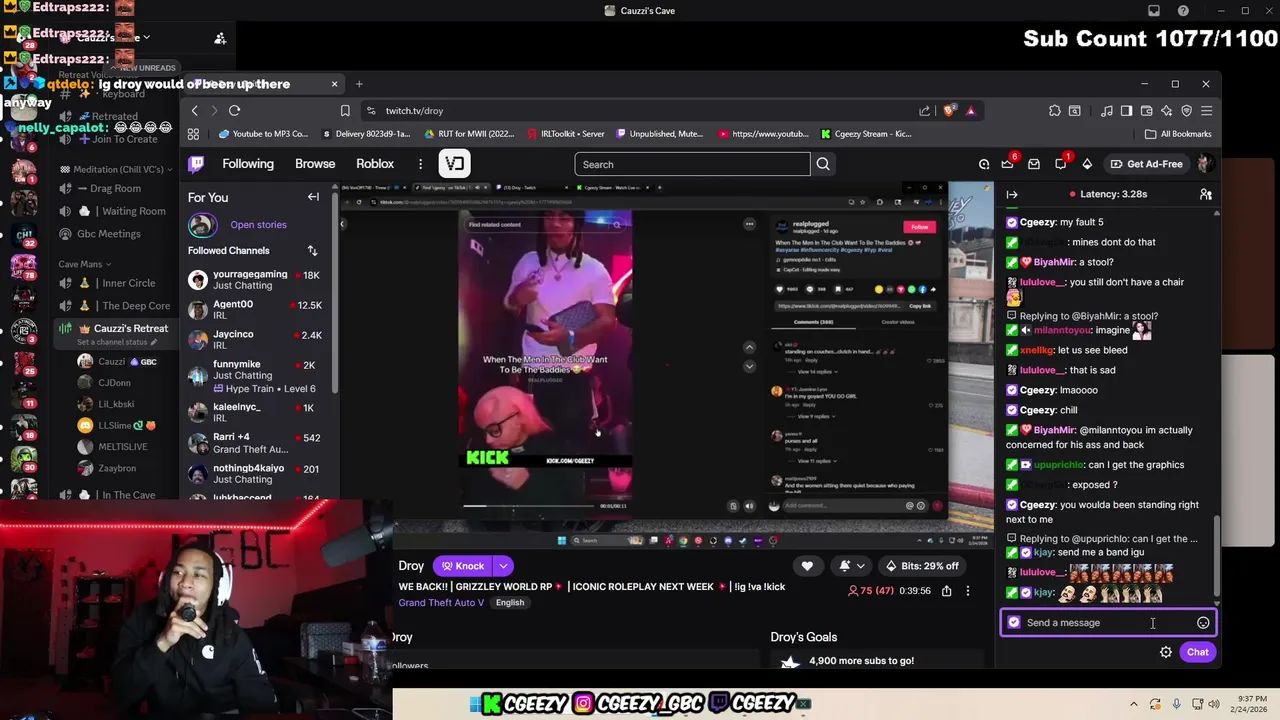Open Discord inbox icon in title bar
Screen dimensions: 1280x720
pyautogui.click(x=1154, y=11)
